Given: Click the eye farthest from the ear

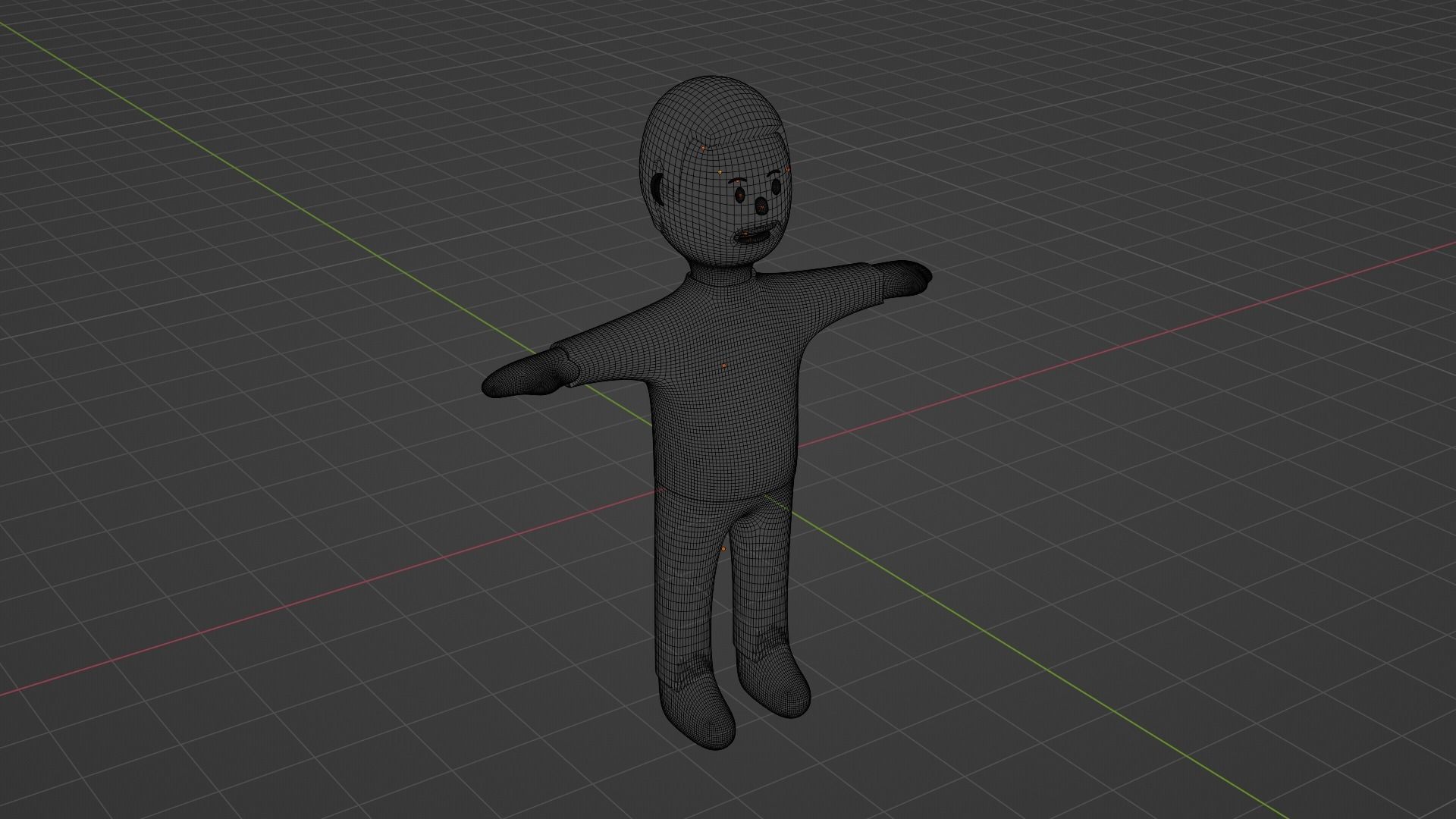Looking at the screenshot, I should tap(776, 185).
